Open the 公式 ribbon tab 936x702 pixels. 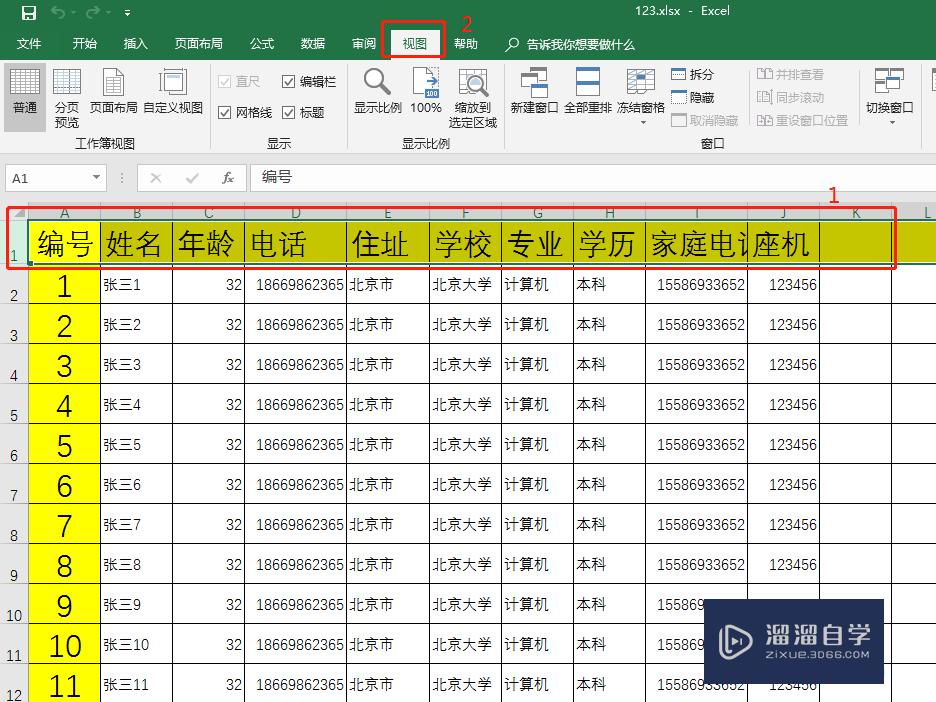[x=261, y=43]
